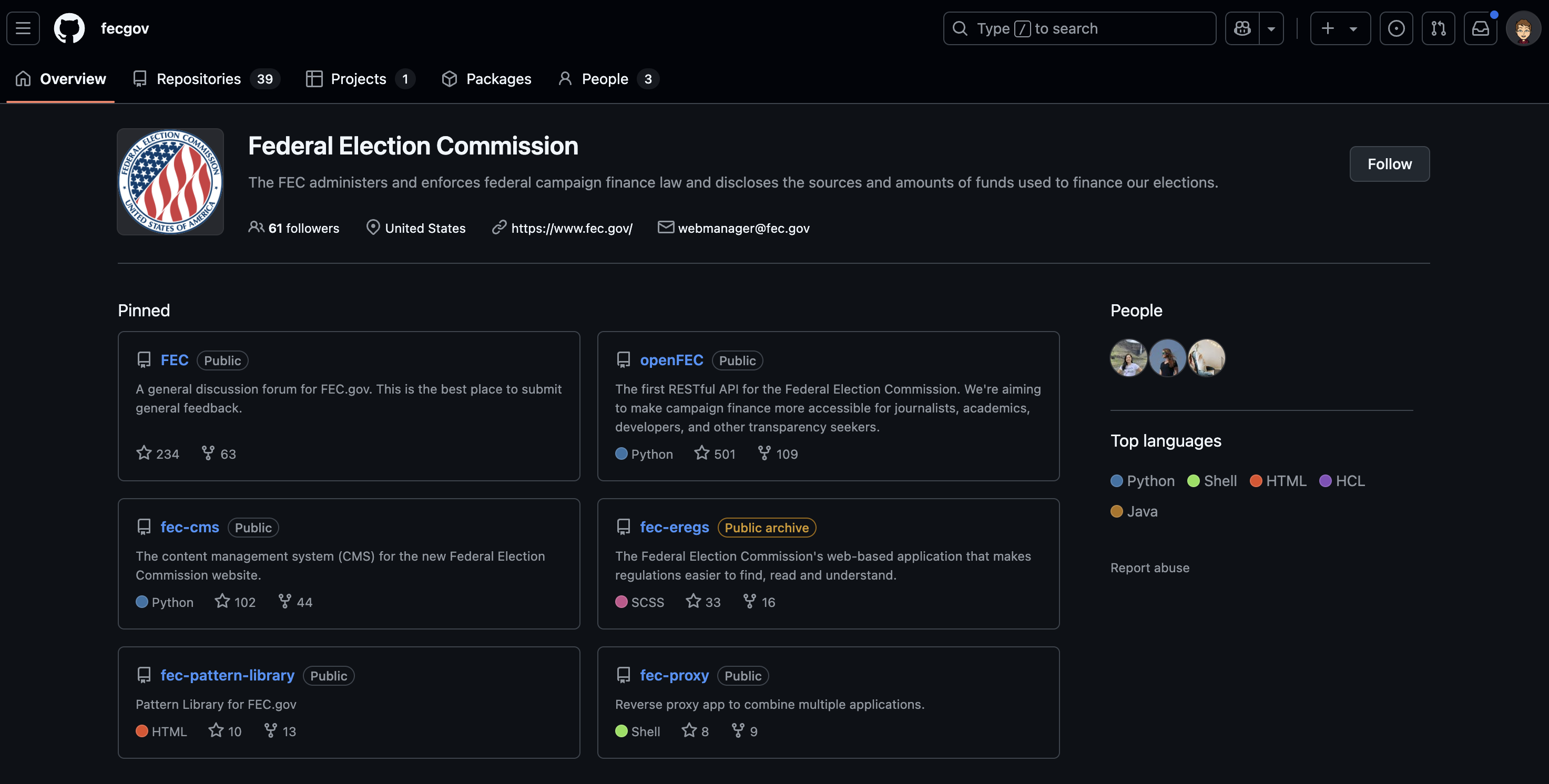1549x784 pixels.
Task: Open the first member avatar under People
Action: pos(1129,358)
